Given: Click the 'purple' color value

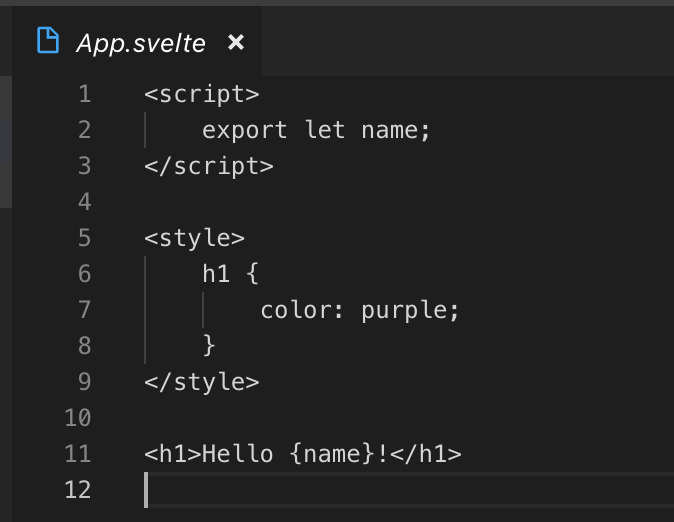Looking at the screenshot, I should click(410, 310).
